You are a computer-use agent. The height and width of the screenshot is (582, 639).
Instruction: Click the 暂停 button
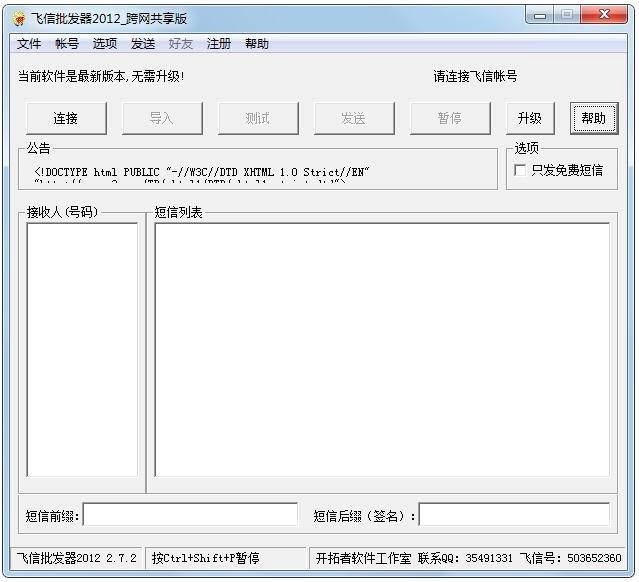tap(450, 118)
